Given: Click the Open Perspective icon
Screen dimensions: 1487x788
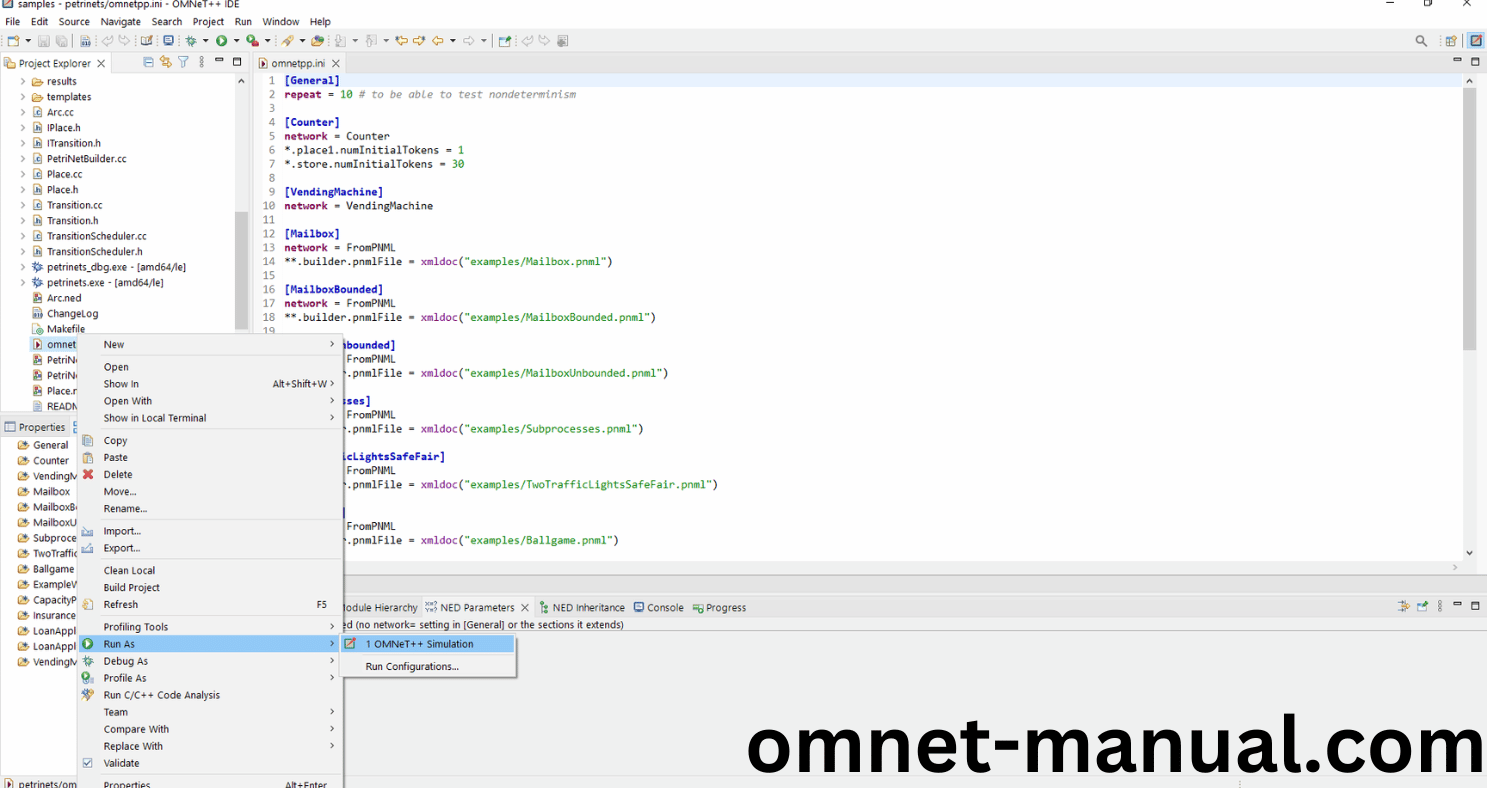Looking at the screenshot, I should 1450,41.
